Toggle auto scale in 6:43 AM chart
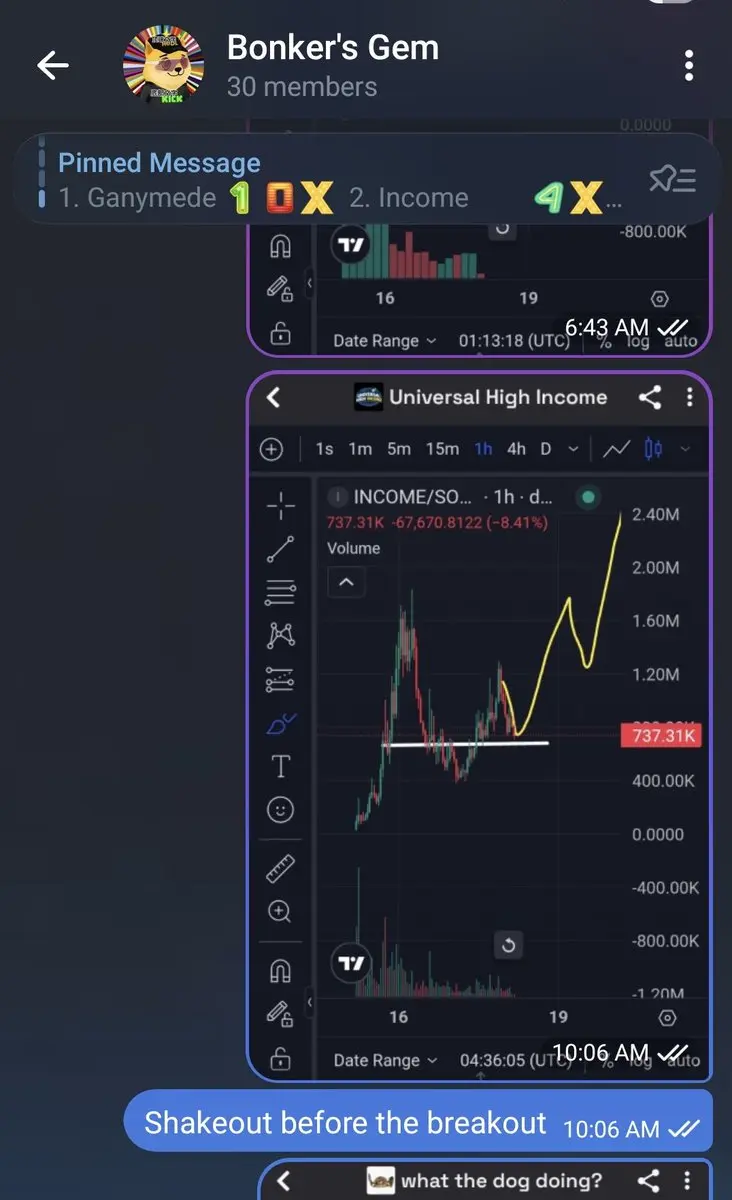The image size is (732, 1200). pos(682,341)
